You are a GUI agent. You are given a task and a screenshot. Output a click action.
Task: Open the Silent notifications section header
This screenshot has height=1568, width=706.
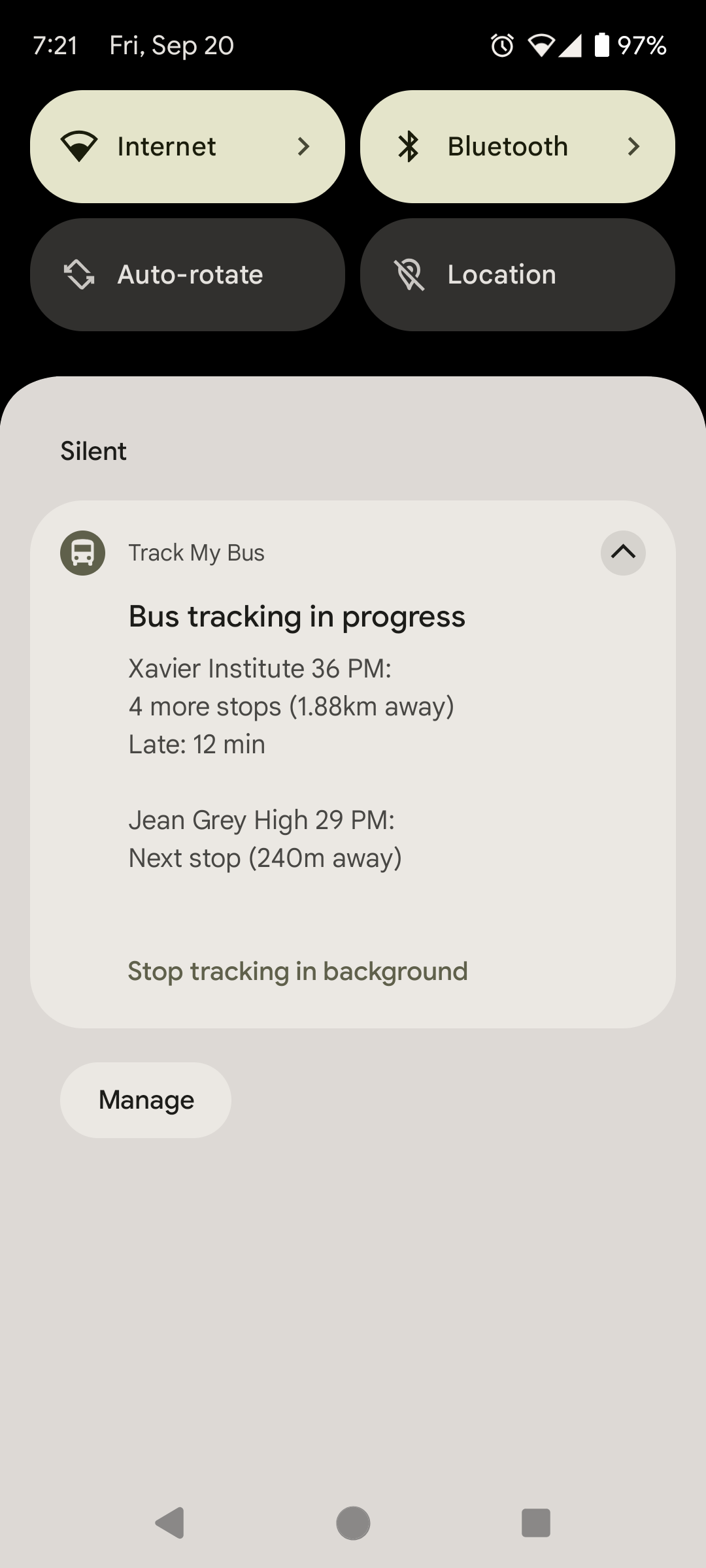(93, 450)
